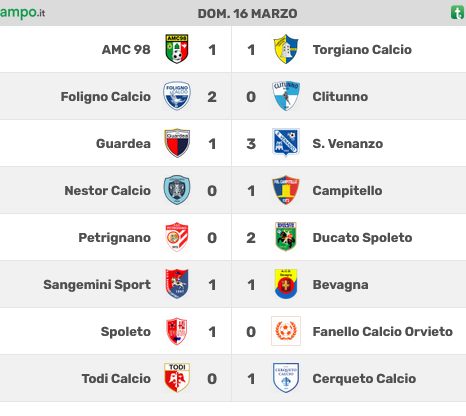This screenshot has height=416, width=466.
Task: Select the Fanello Calcio Orvieto team name
Action: coord(383,332)
